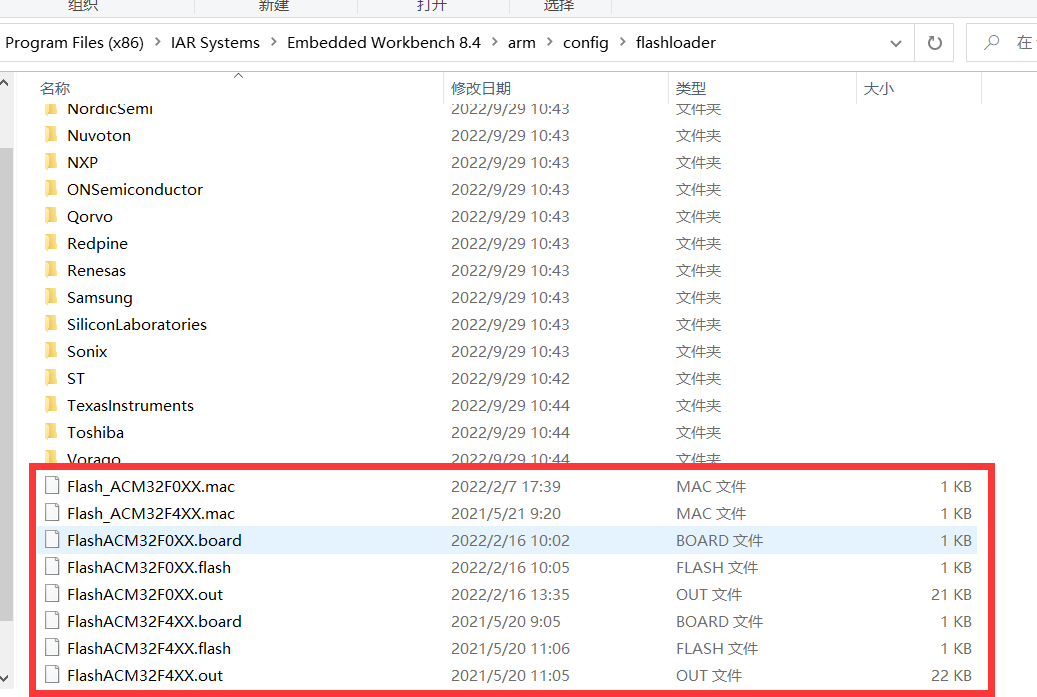
Task: Select the FlashACM32F0XX.flash file icon
Action: pyautogui.click(x=52, y=567)
